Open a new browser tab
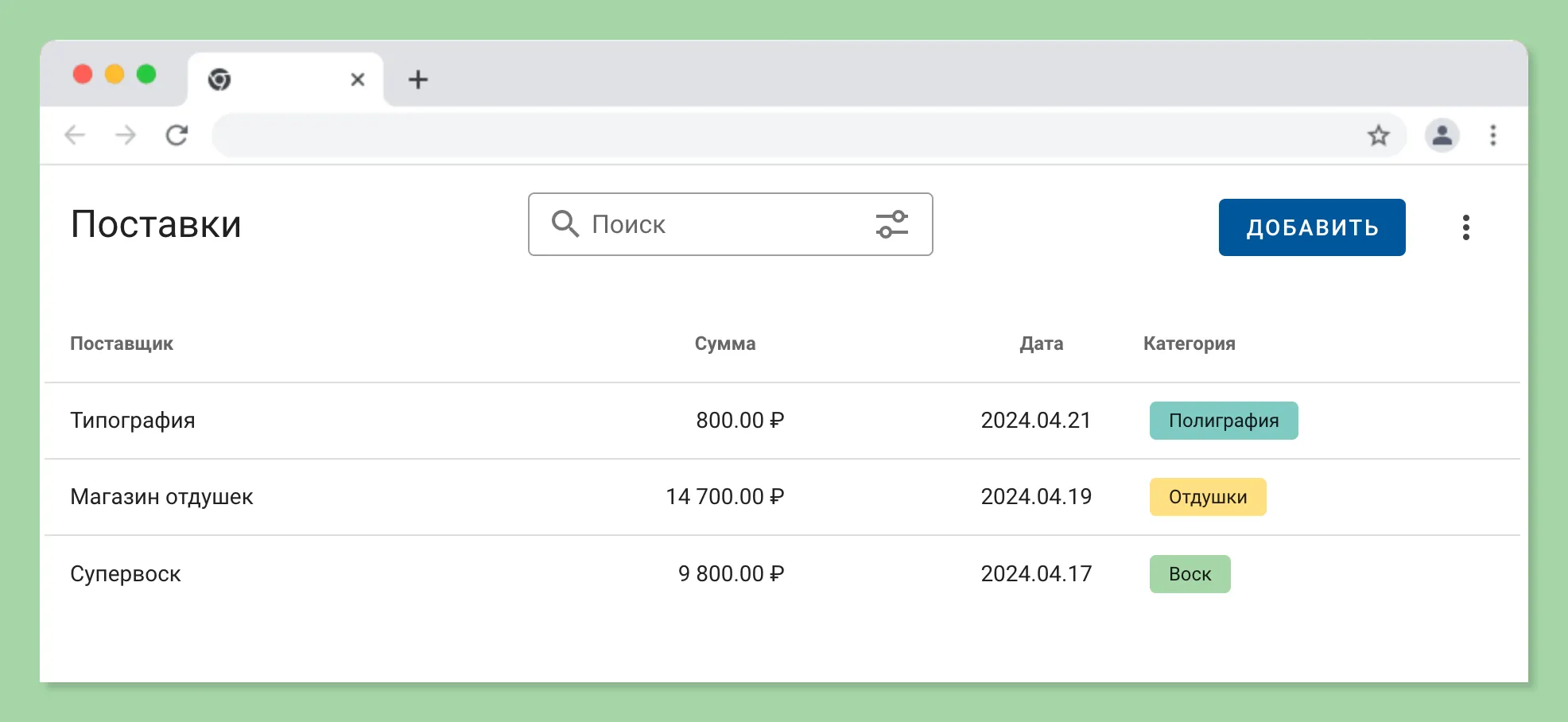This screenshot has width=1568, height=722. click(x=418, y=80)
